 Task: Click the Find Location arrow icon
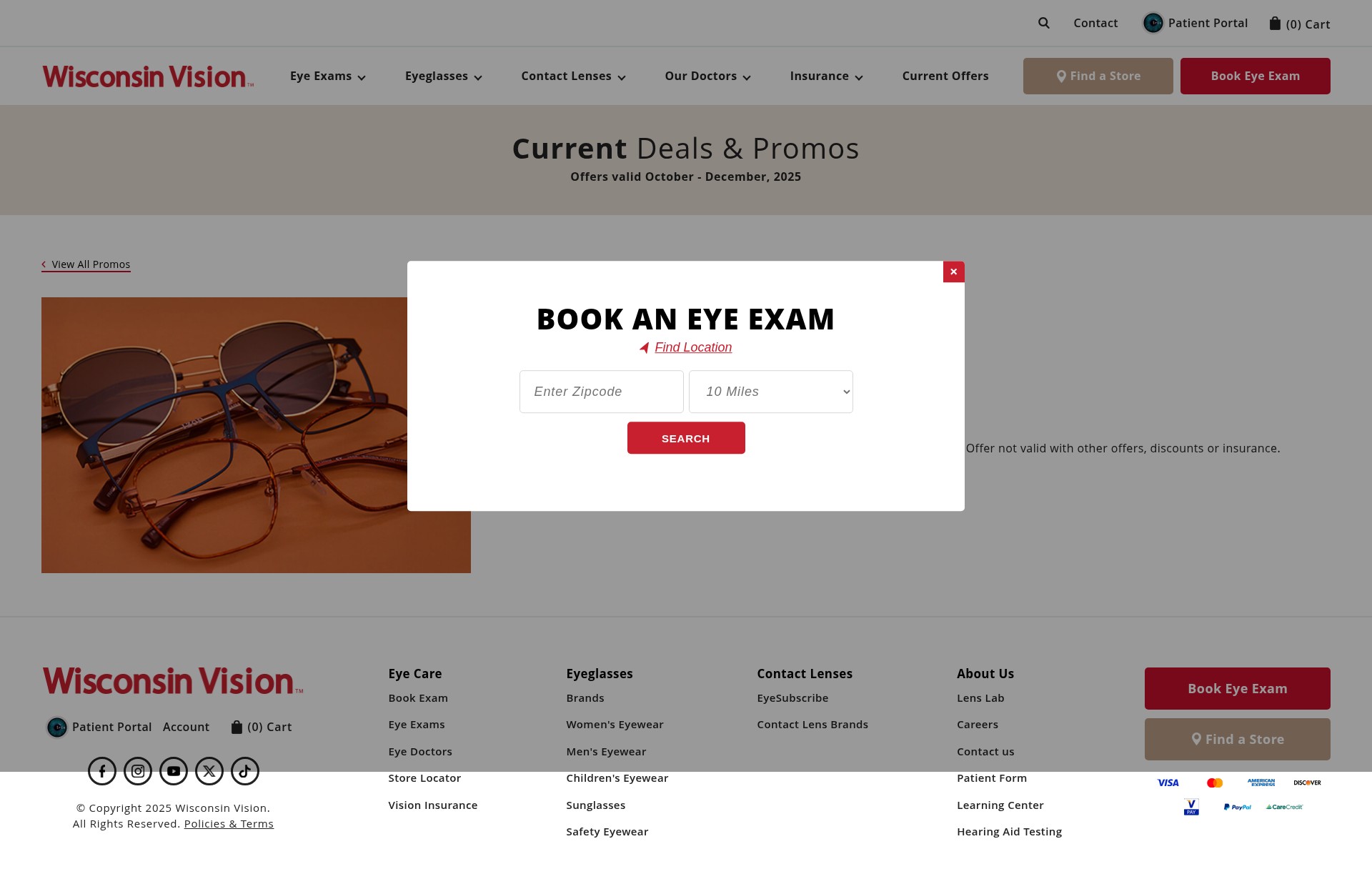point(644,348)
